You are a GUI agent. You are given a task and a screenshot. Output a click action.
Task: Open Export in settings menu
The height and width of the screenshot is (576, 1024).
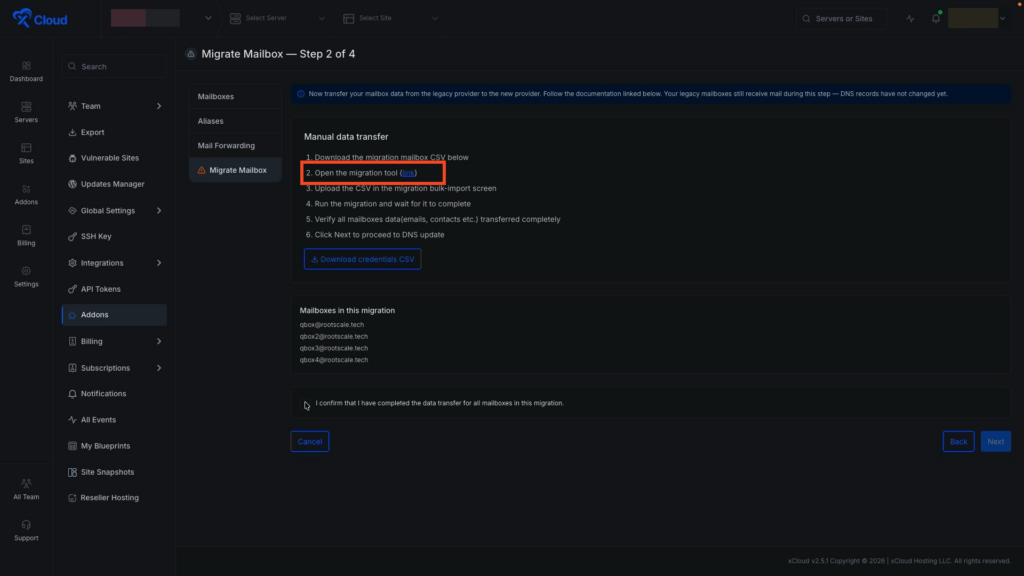114,132
